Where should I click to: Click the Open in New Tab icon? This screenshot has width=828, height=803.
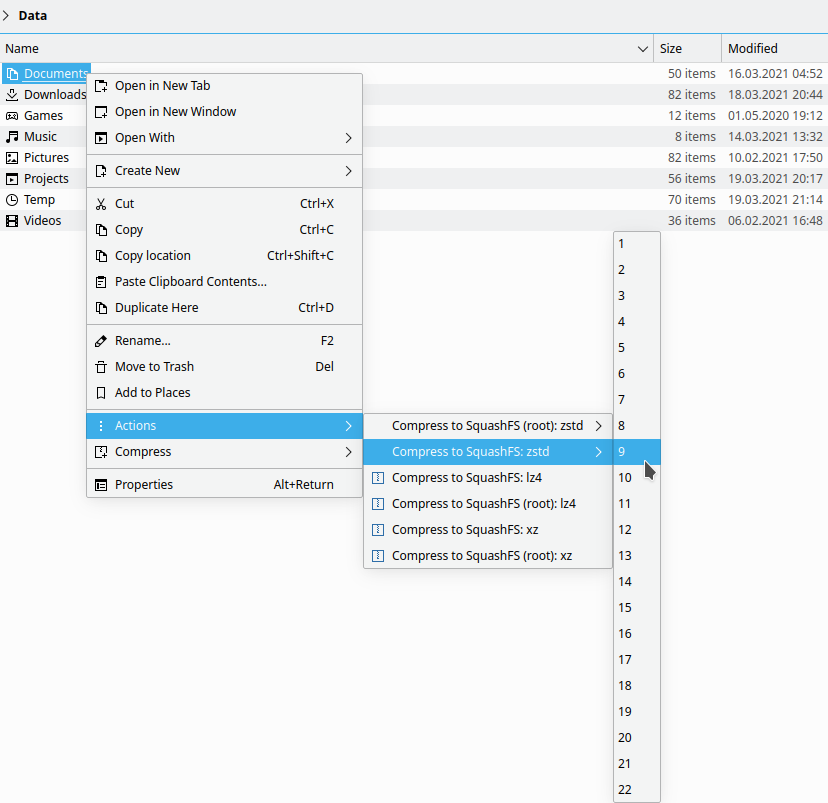point(101,86)
